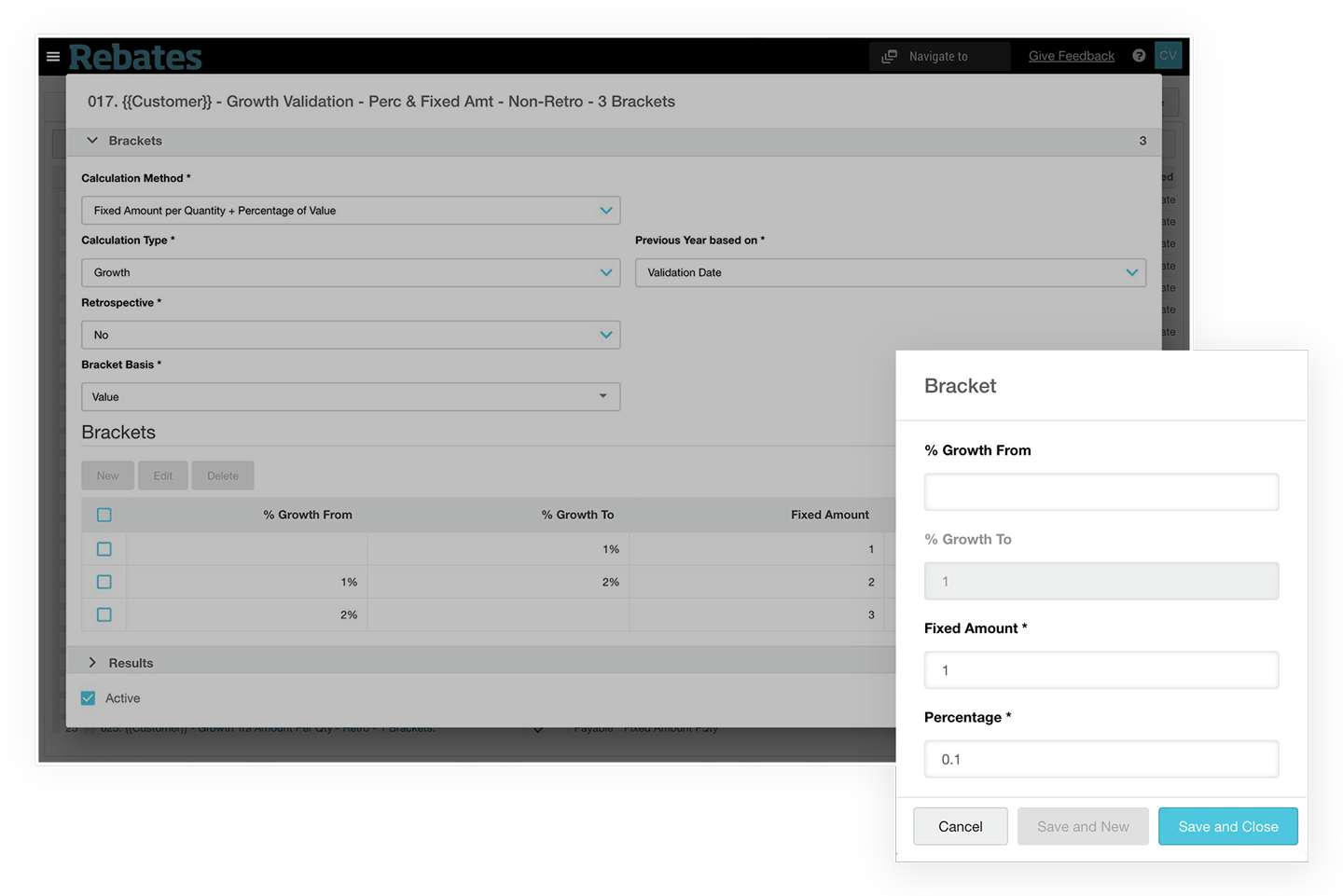Check the checkbox on the 2% growth row
The image size is (1343, 896).
pos(104,614)
